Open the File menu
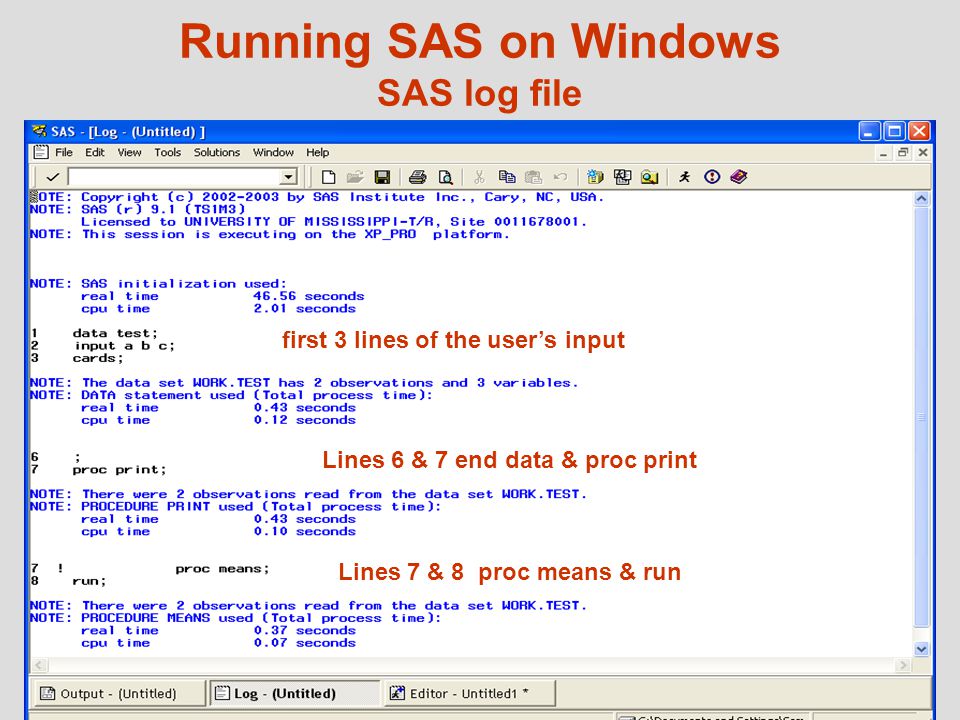Viewport: 960px width, 720px height. (x=64, y=152)
